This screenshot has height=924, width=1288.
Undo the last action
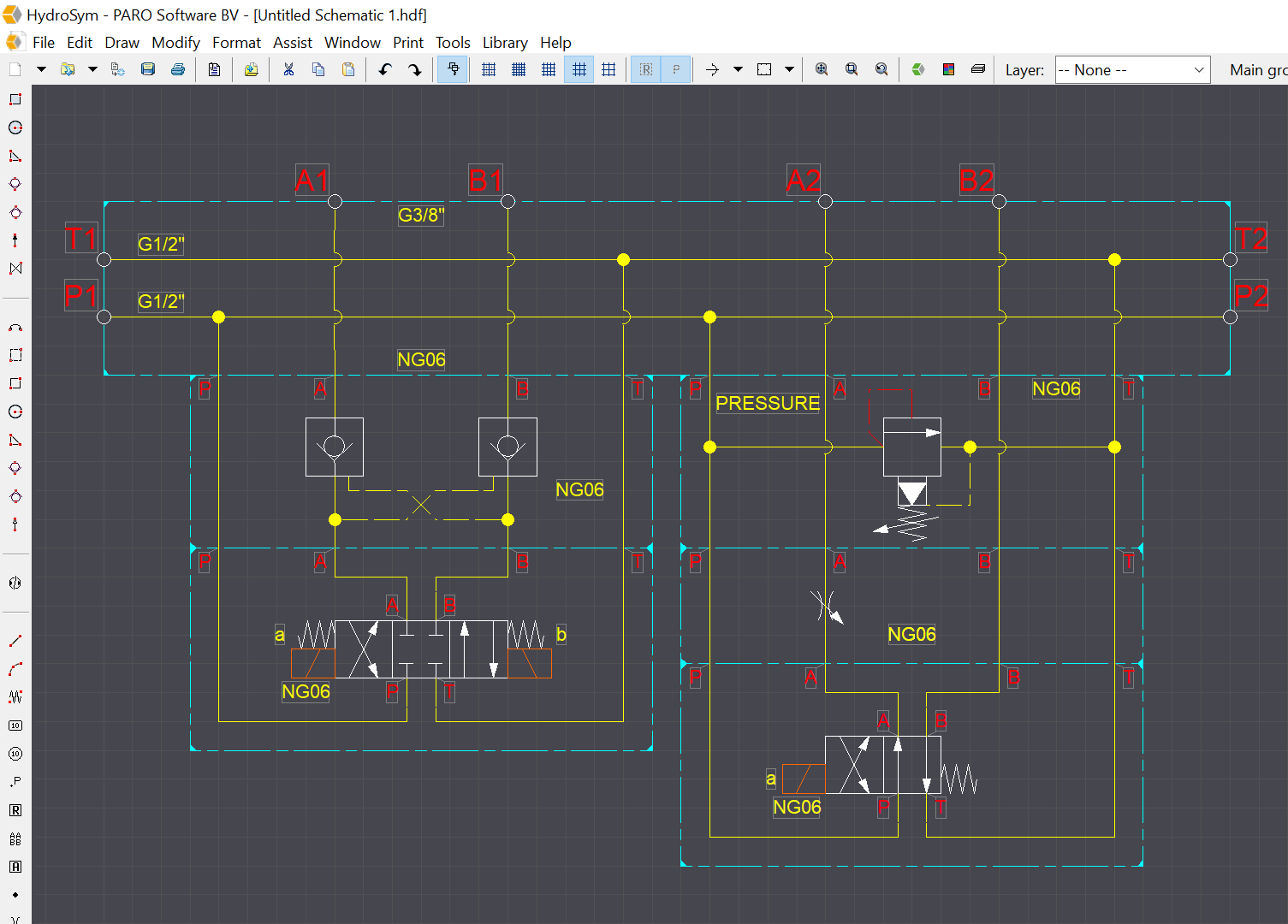[385, 69]
